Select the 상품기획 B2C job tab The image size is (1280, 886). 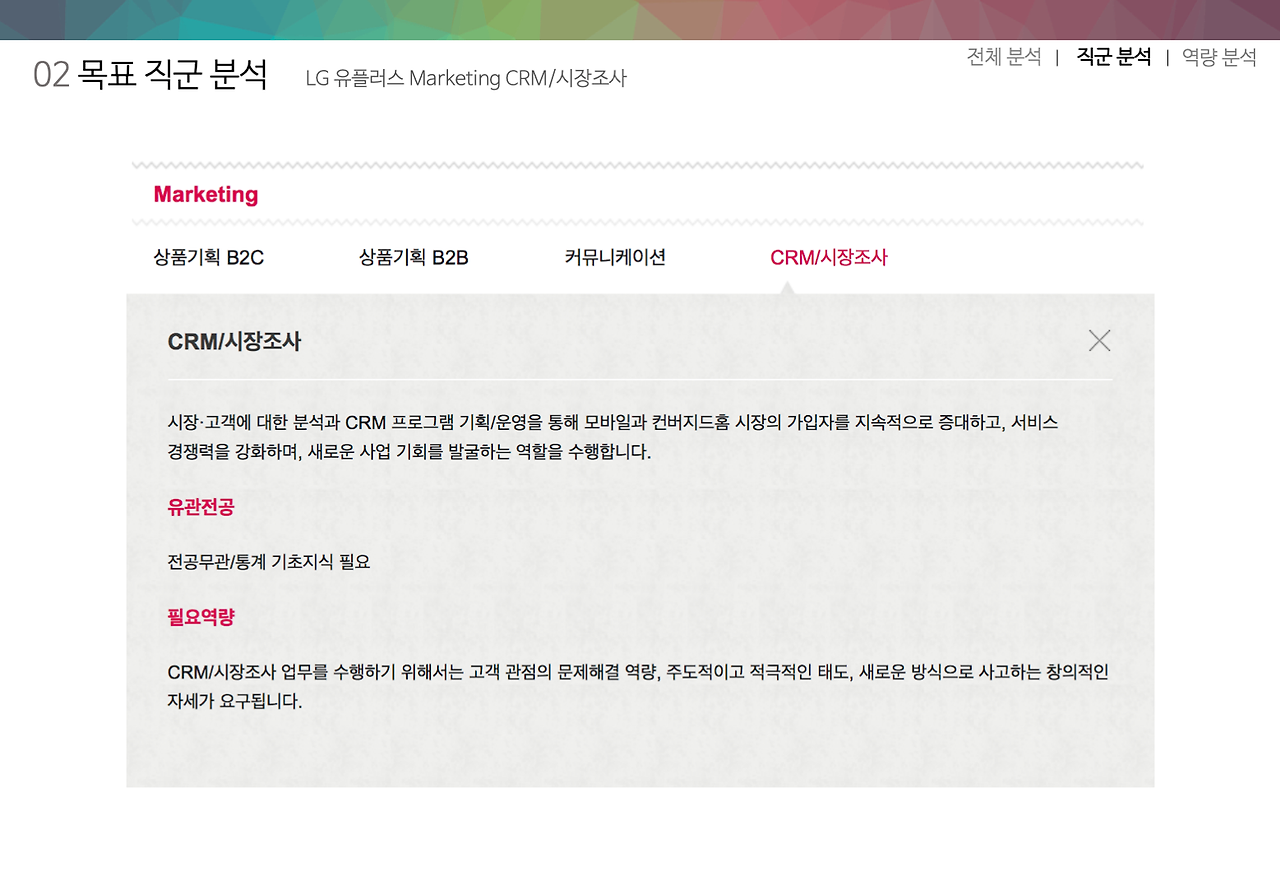coord(208,257)
